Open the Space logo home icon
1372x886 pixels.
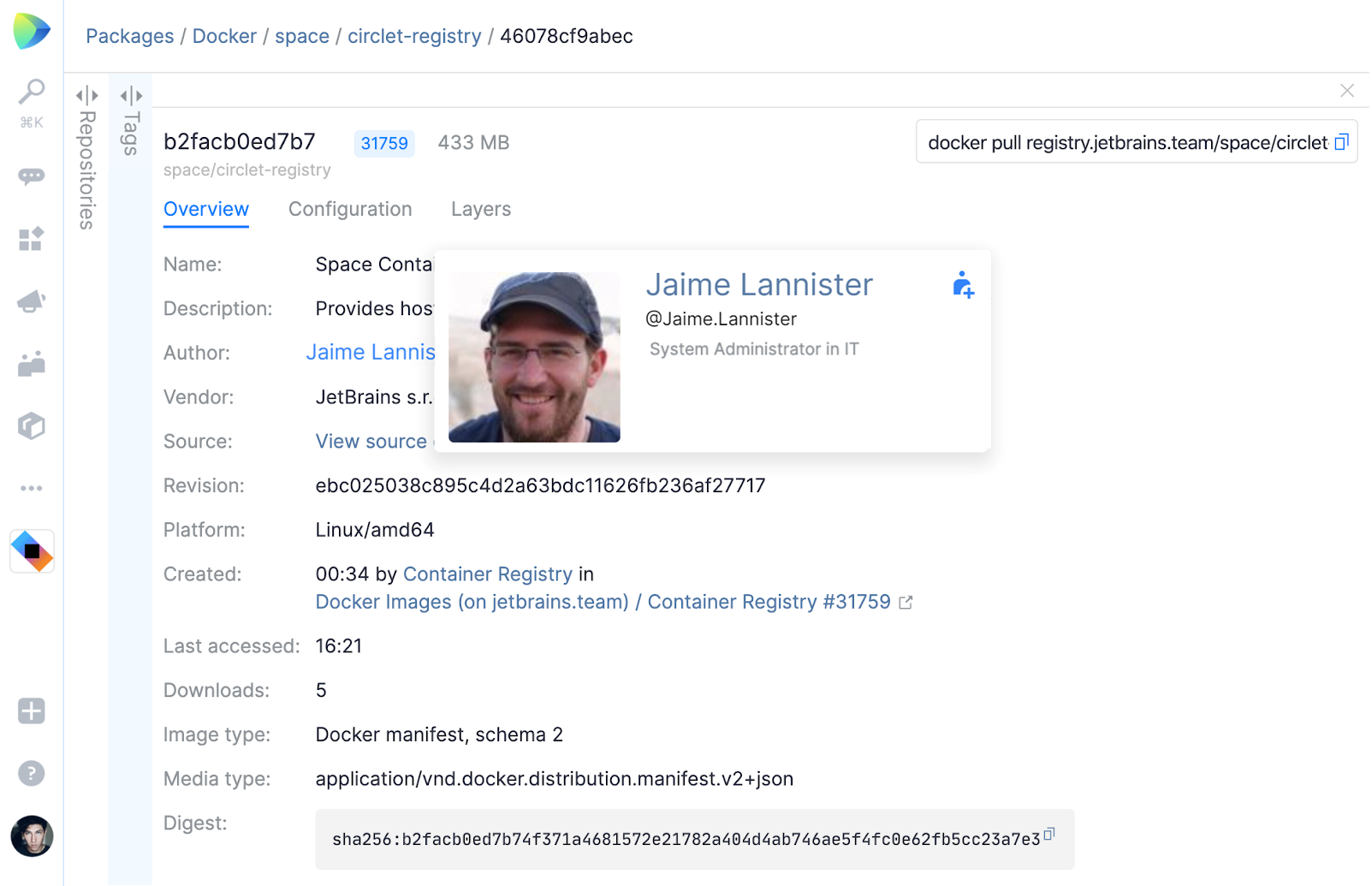32,31
